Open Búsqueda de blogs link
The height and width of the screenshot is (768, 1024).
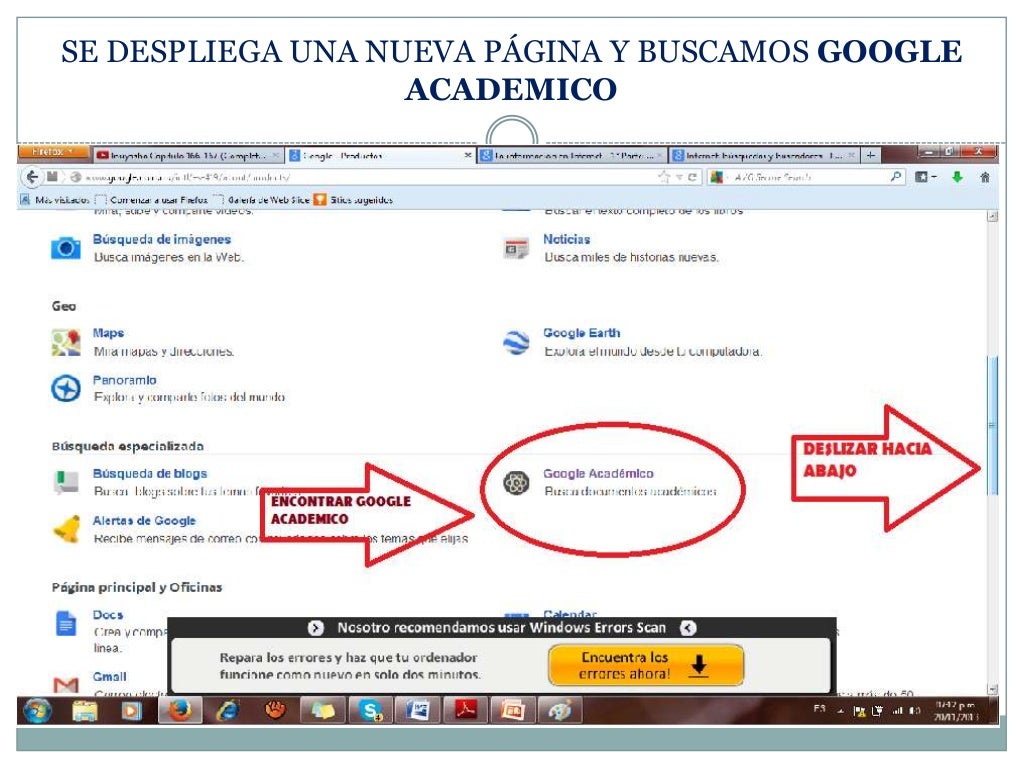coord(150,473)
